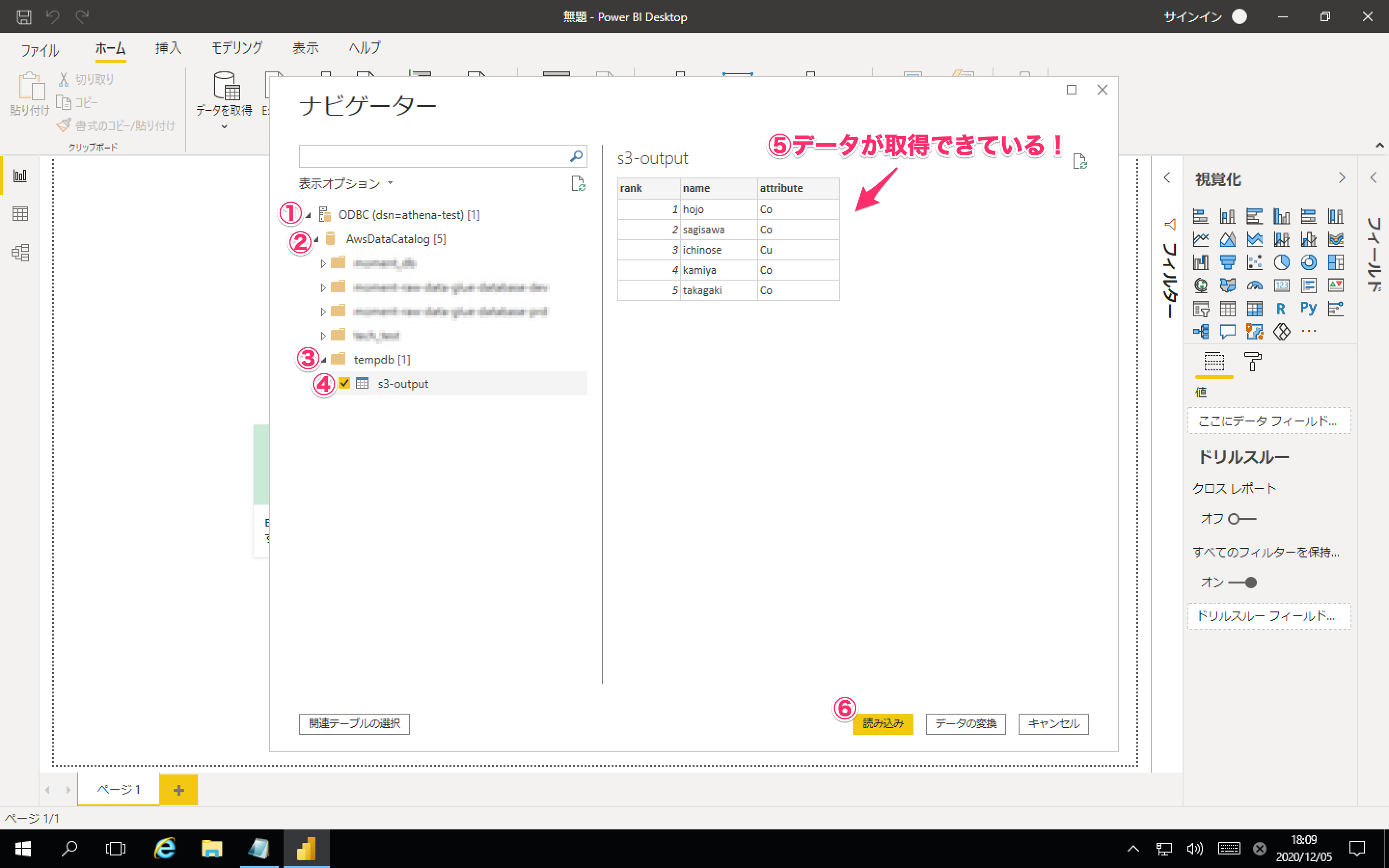This screenshot has height=868, width=1389.
Task: Collapse the AwsDataCatalog tree node
Action: [316, 239]
